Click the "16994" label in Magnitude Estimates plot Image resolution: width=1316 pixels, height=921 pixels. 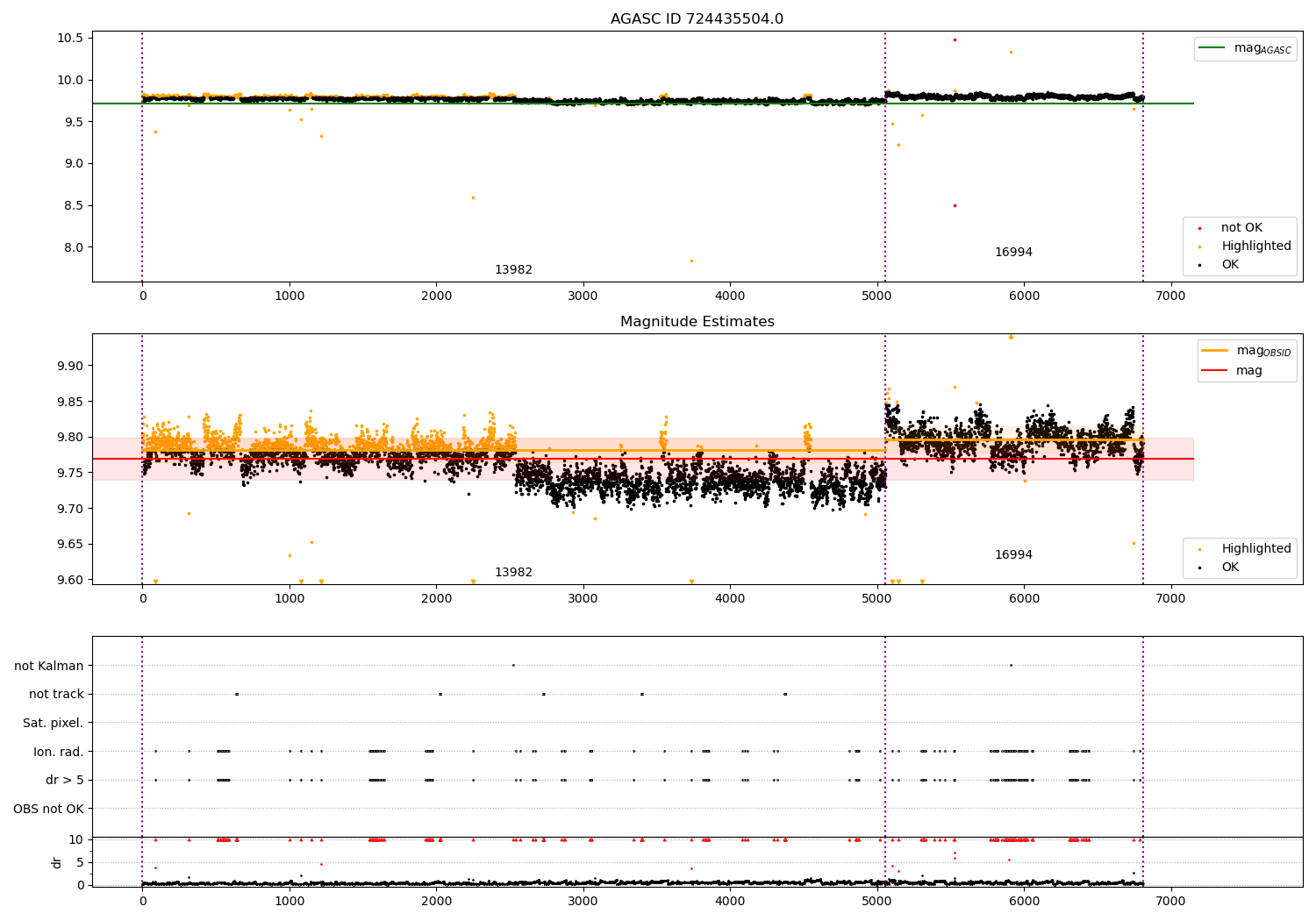(1013, 555)
